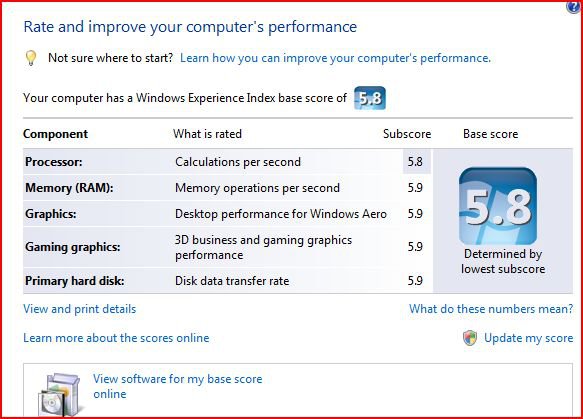Click the Component column header
This screenshot has width=583, height=419.
coord(55,134)
